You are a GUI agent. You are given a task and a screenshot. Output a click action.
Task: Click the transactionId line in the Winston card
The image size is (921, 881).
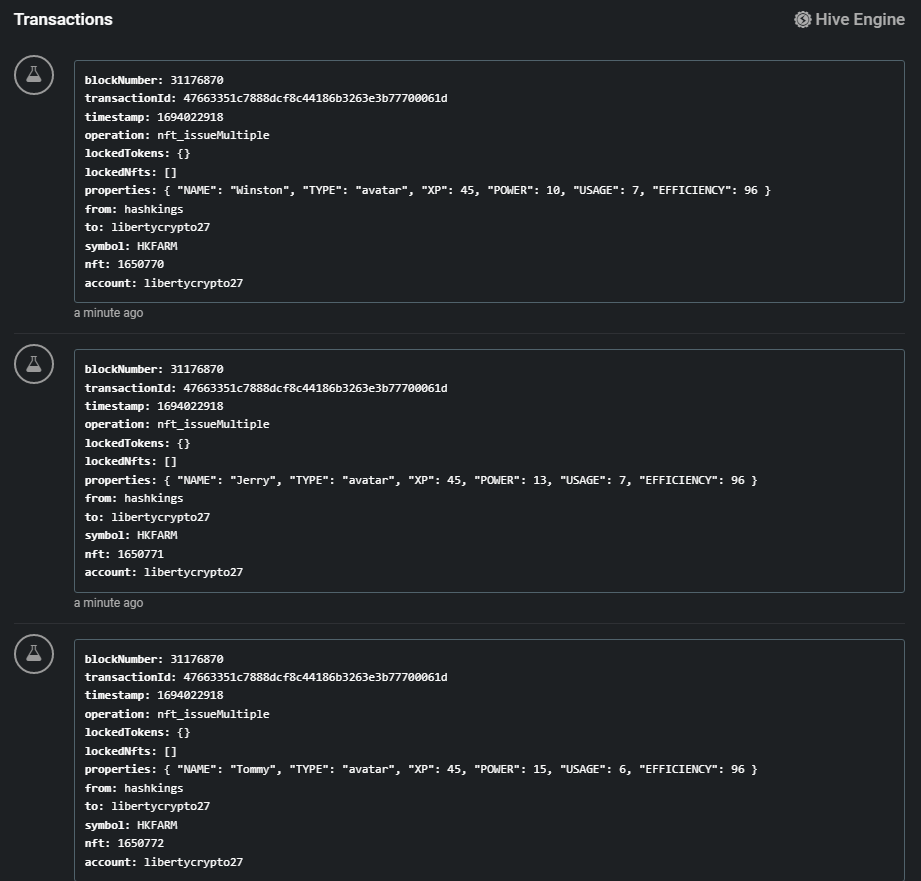pyautogui.click(x=266, y=98)
